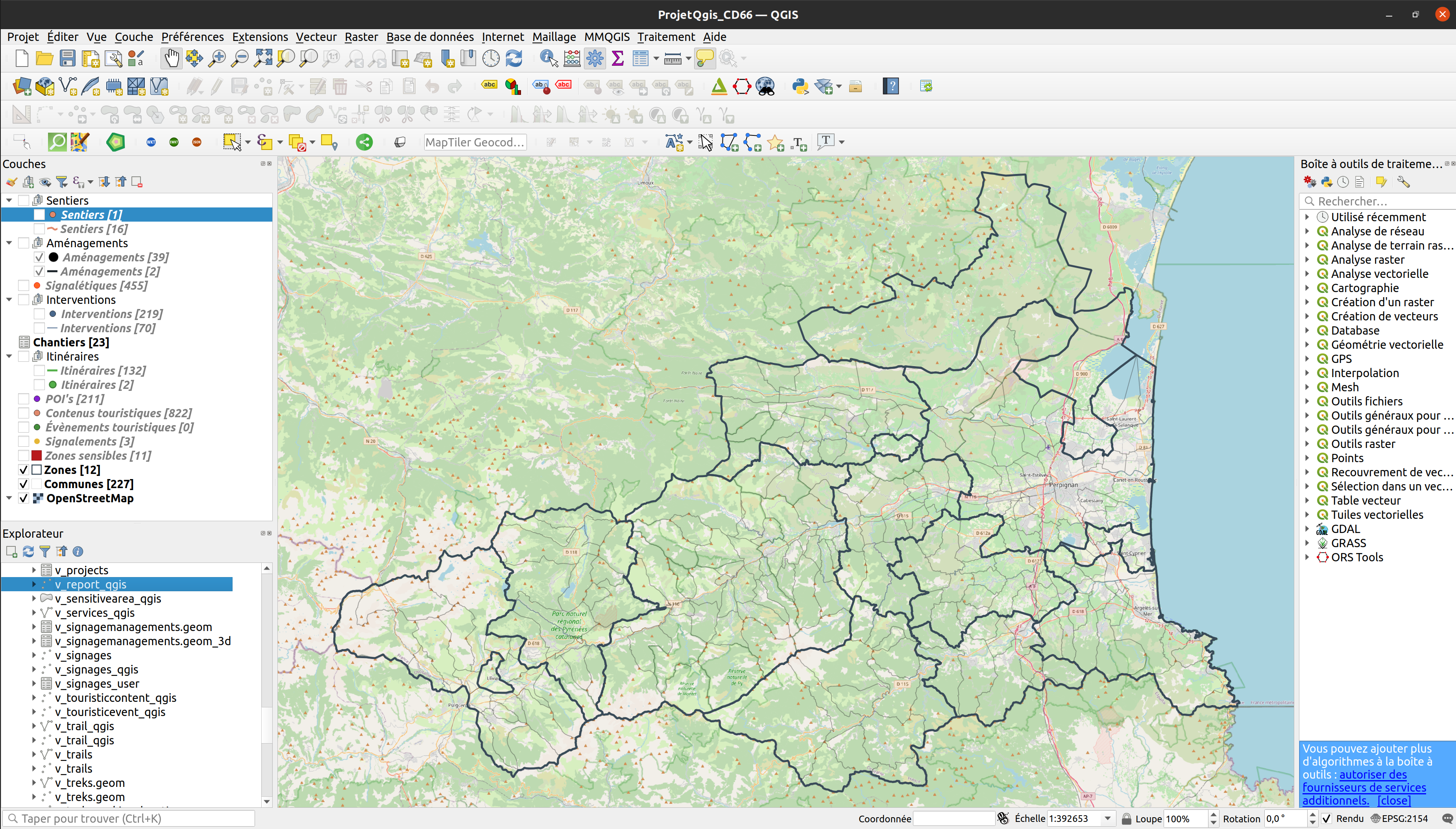The width and height of the screenshot is (1456, 829).
Task: Open the Vecteur menu
Action: (x=316, y=37)
